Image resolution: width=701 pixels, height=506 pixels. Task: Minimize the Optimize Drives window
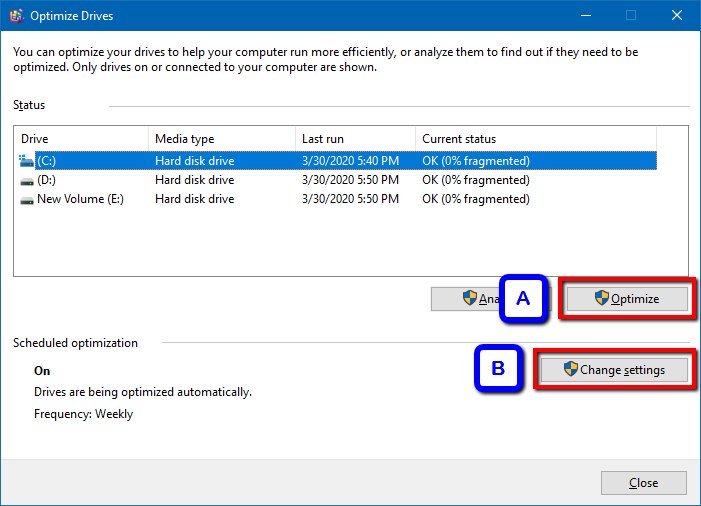tap(585, 15)
